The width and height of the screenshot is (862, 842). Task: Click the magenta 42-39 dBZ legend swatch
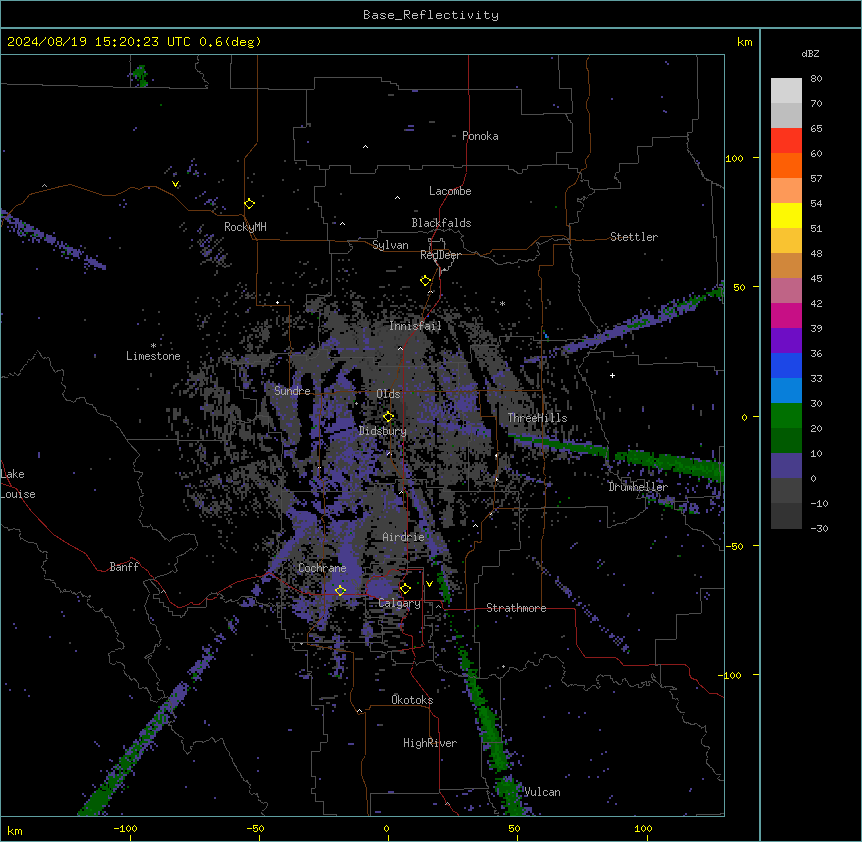pyautogui.click(x=786, y=316)
